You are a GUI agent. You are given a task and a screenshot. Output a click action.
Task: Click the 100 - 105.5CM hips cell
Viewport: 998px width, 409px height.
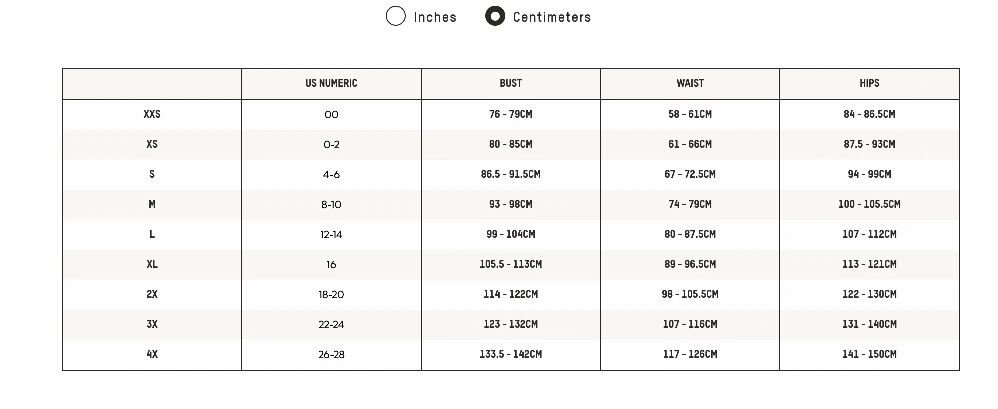[x=869, y=204]
